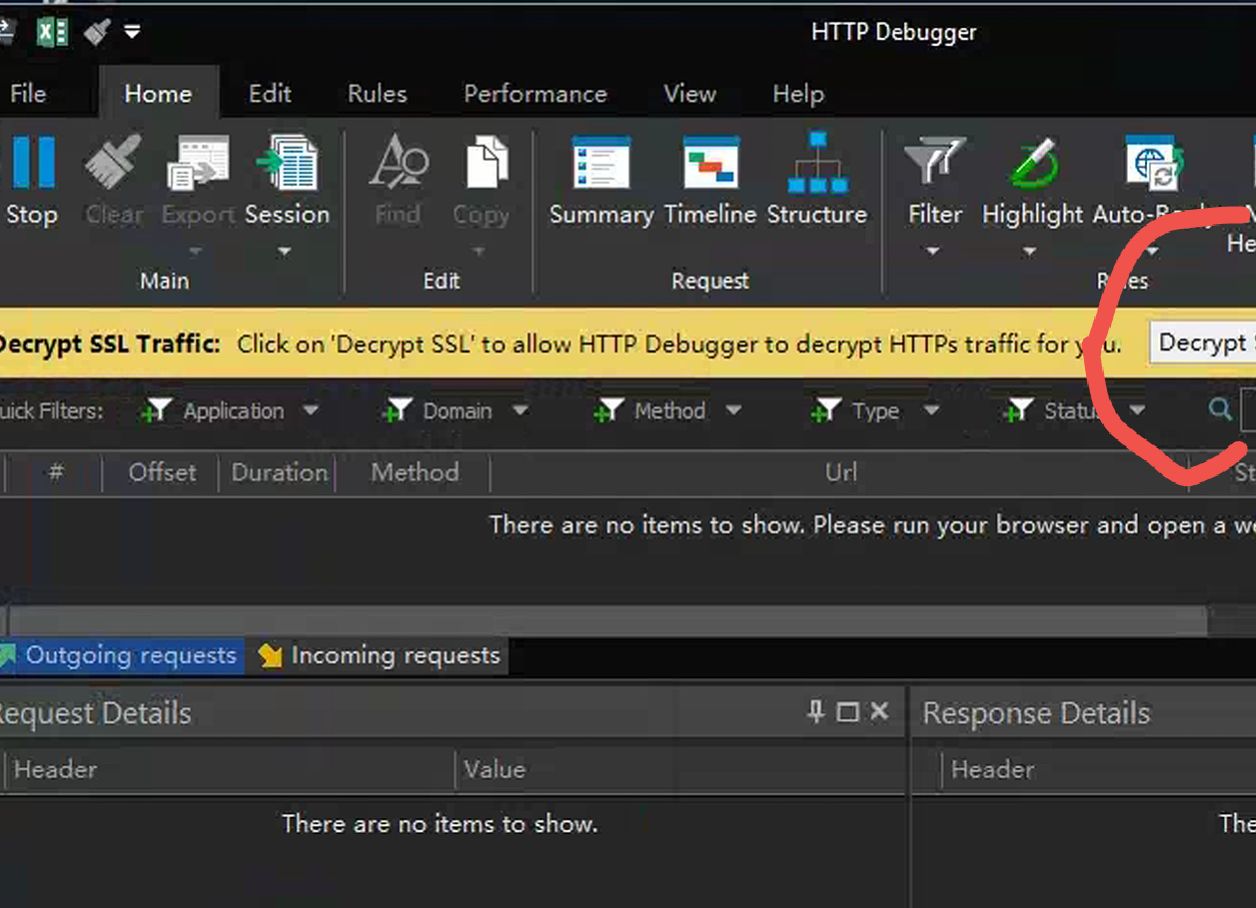Expand the Copy dropdown arrow

click(x=479, y=251)
